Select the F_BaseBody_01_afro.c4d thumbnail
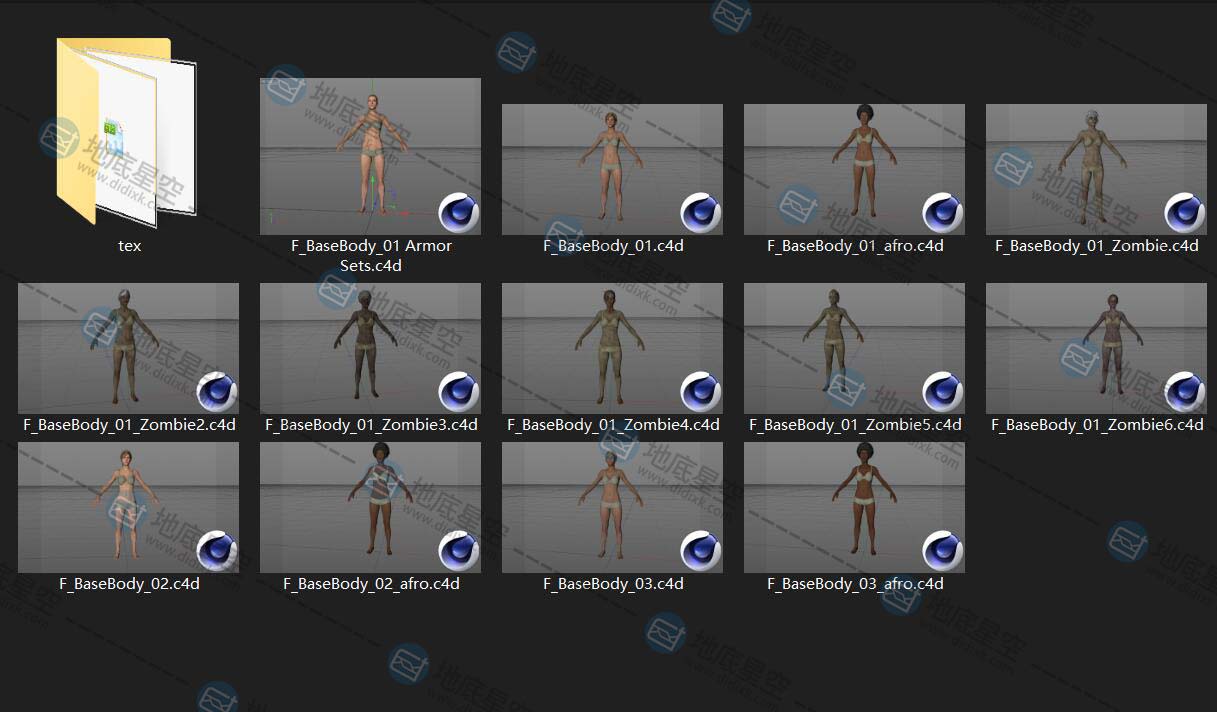Viewport: 1217px width, 712px height. 854,169
